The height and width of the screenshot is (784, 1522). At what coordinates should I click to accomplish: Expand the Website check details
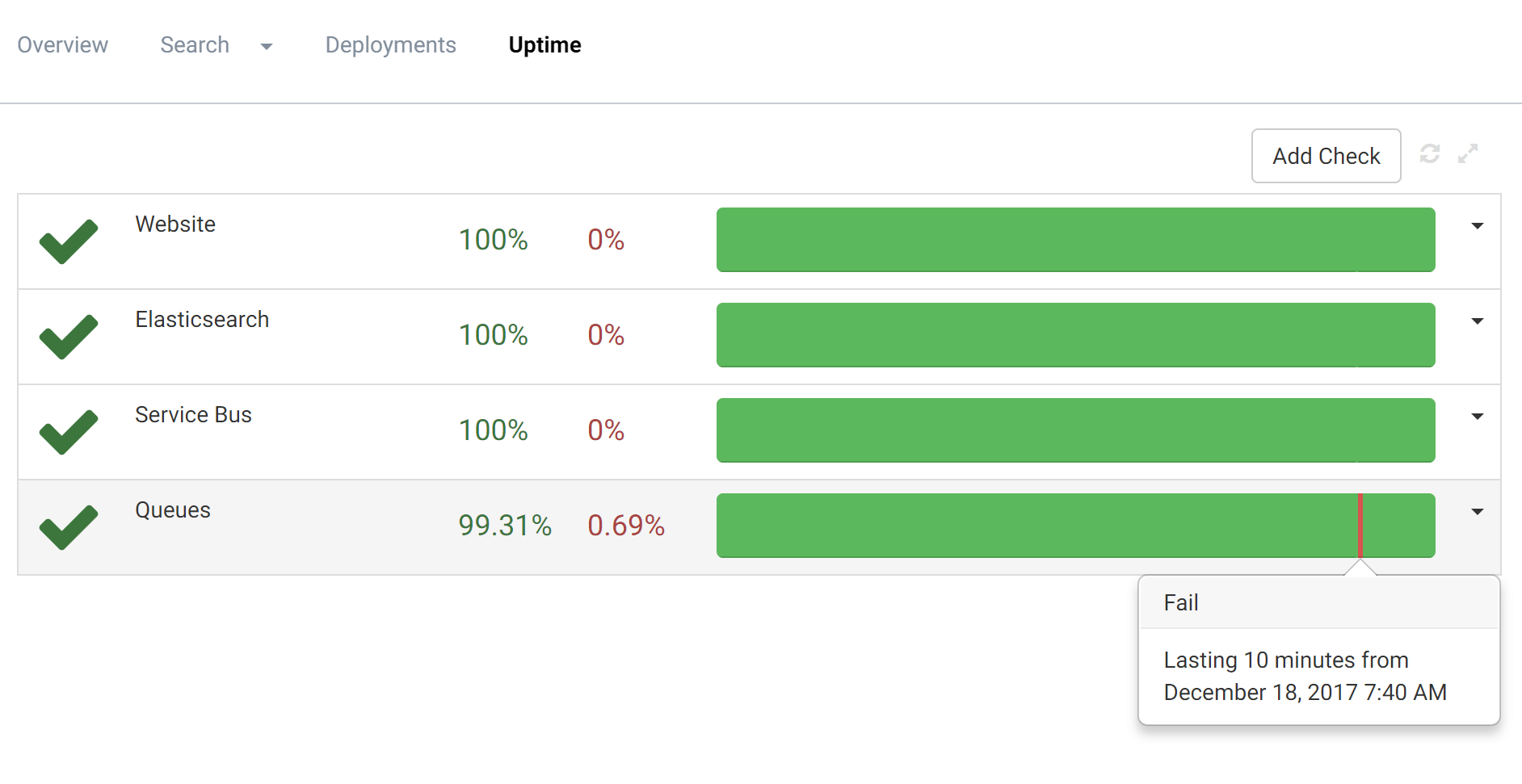click(1478, 226)
